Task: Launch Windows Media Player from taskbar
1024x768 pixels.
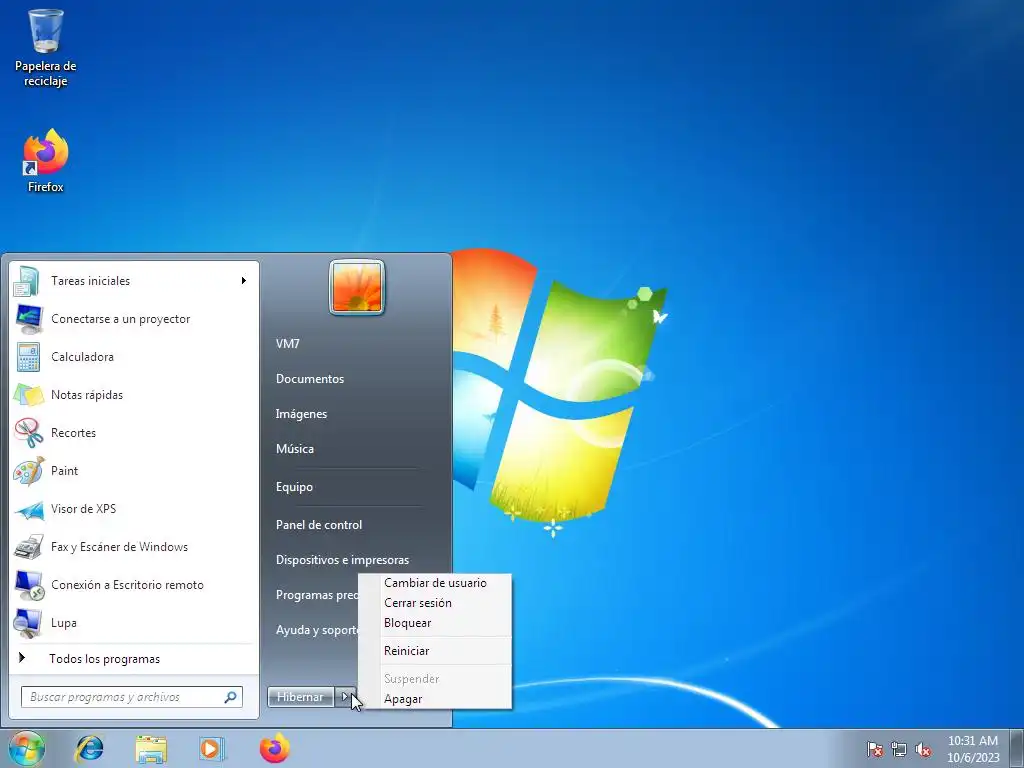Action: point(212,748)
